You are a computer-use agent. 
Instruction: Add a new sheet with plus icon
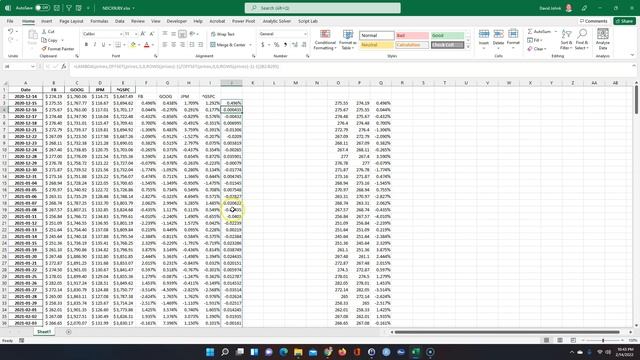[x=69, y=332]
